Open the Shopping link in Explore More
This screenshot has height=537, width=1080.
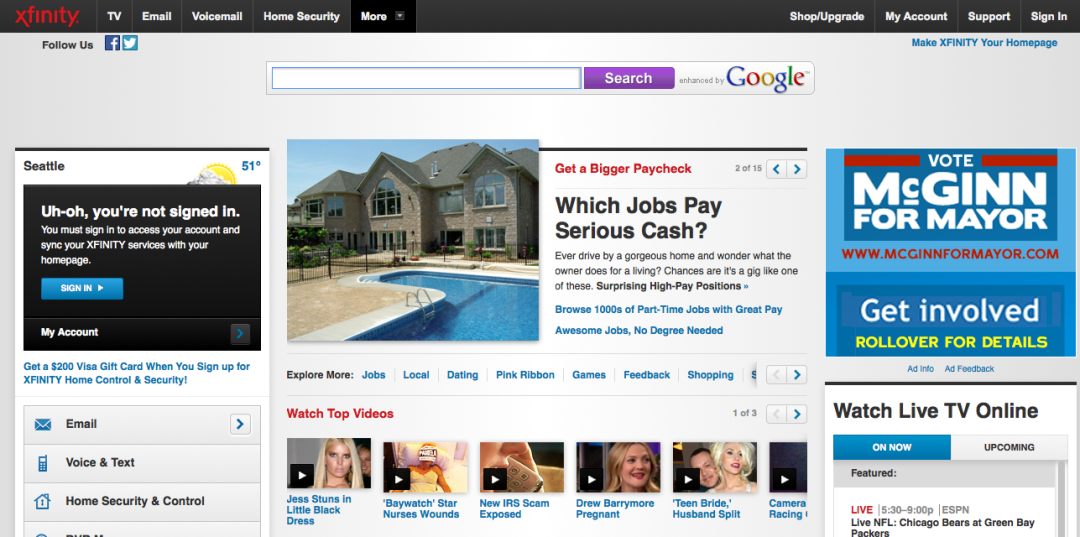(x=710, y=375)
